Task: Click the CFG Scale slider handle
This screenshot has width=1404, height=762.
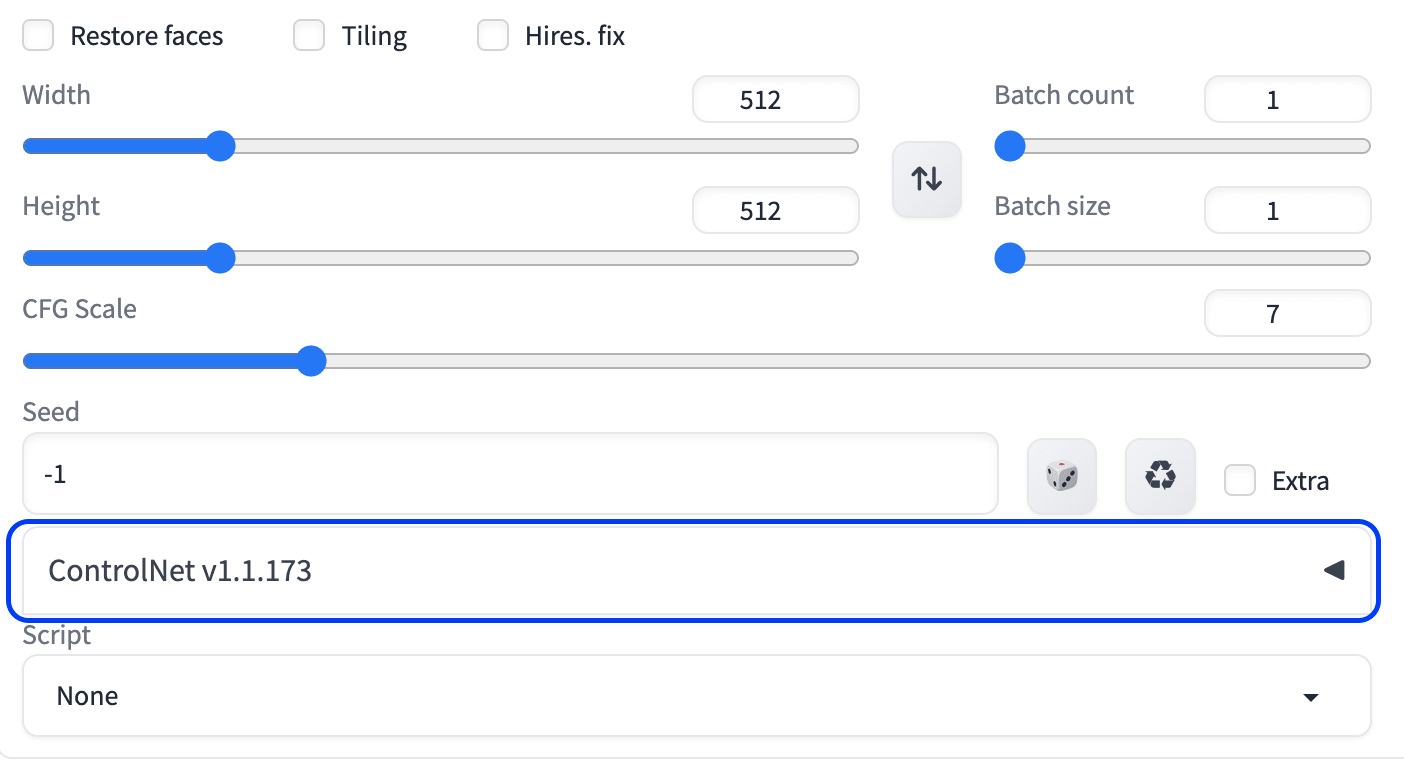Action: pos(312,361)
